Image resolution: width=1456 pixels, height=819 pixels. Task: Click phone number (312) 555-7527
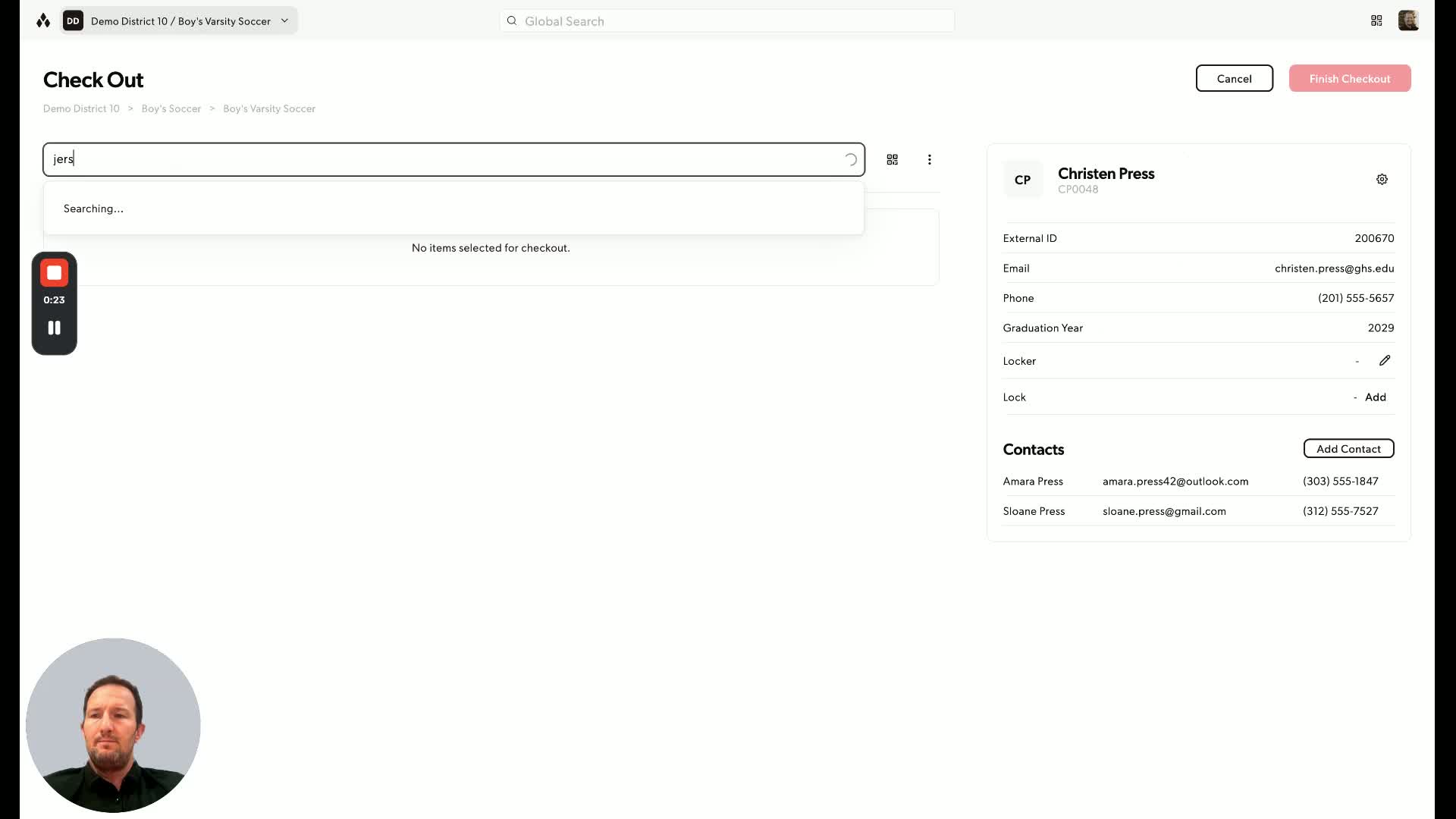point(1340,511)
